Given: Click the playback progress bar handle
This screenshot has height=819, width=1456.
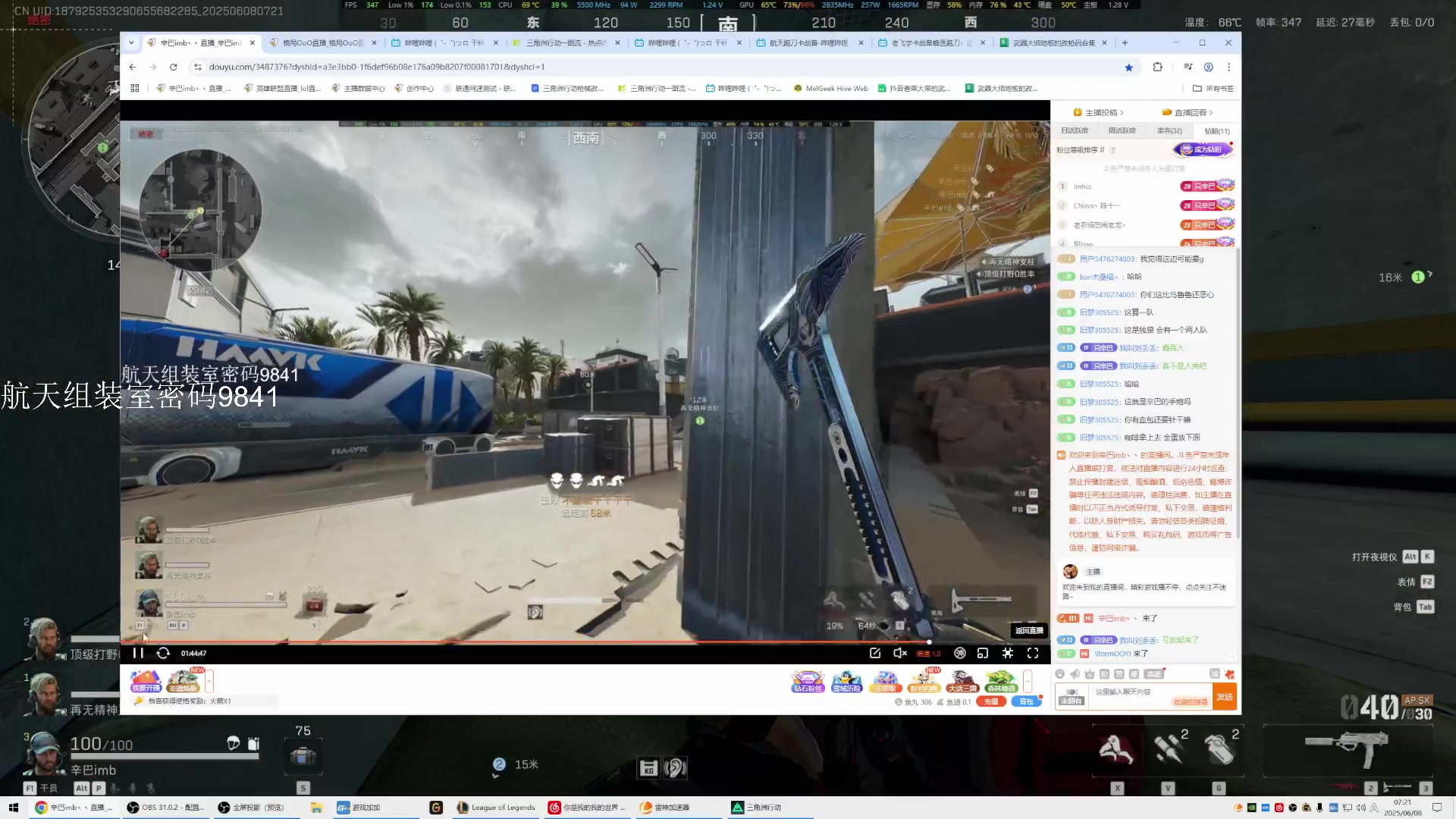Looking at the screenshot, I should click(x=929, y=642).
